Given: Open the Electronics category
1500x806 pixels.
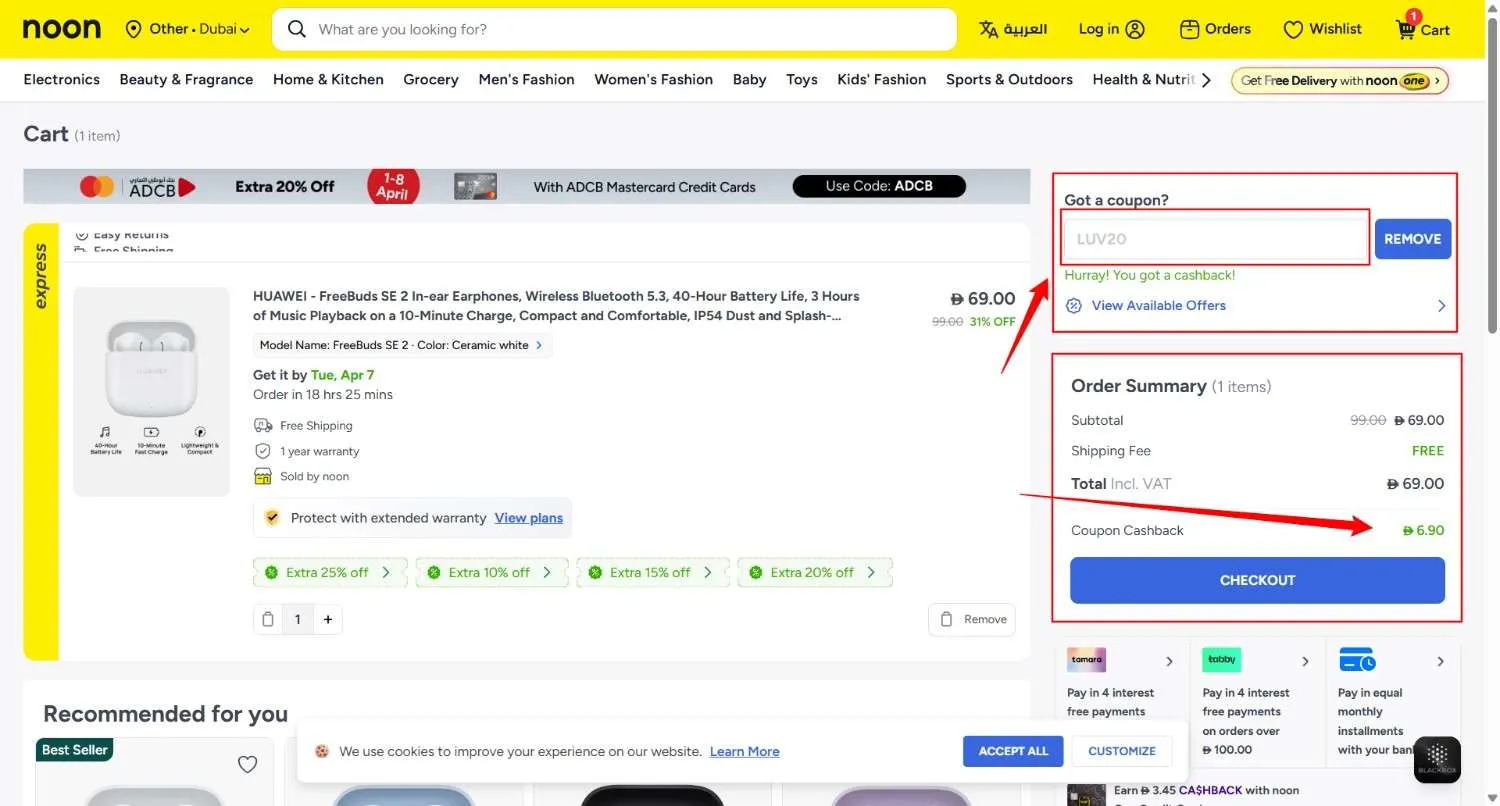Looking at the screenshot, I should click(x=62, y=79).
